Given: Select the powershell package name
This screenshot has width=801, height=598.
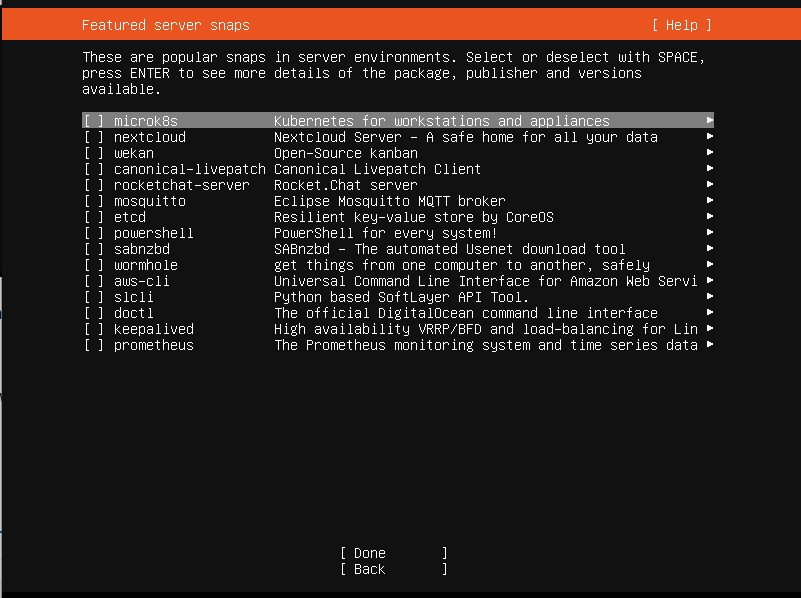Looking at the screenshot, I should tap(153, 233).
